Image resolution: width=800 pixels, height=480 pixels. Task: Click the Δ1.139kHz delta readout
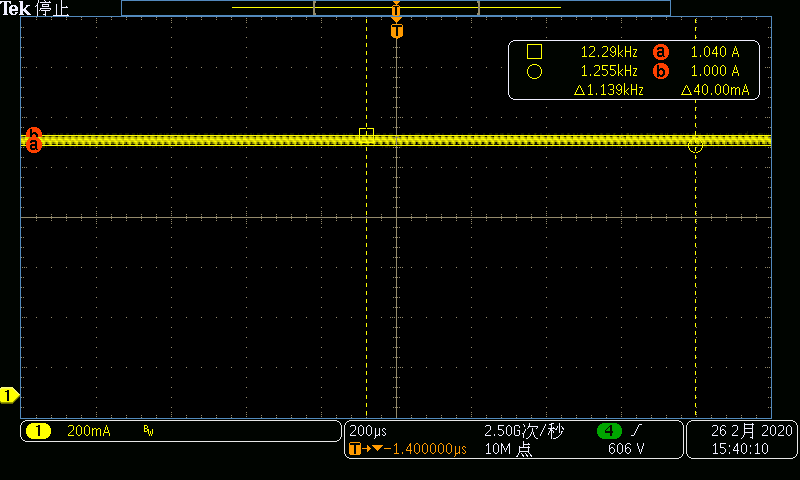[609, 90]
